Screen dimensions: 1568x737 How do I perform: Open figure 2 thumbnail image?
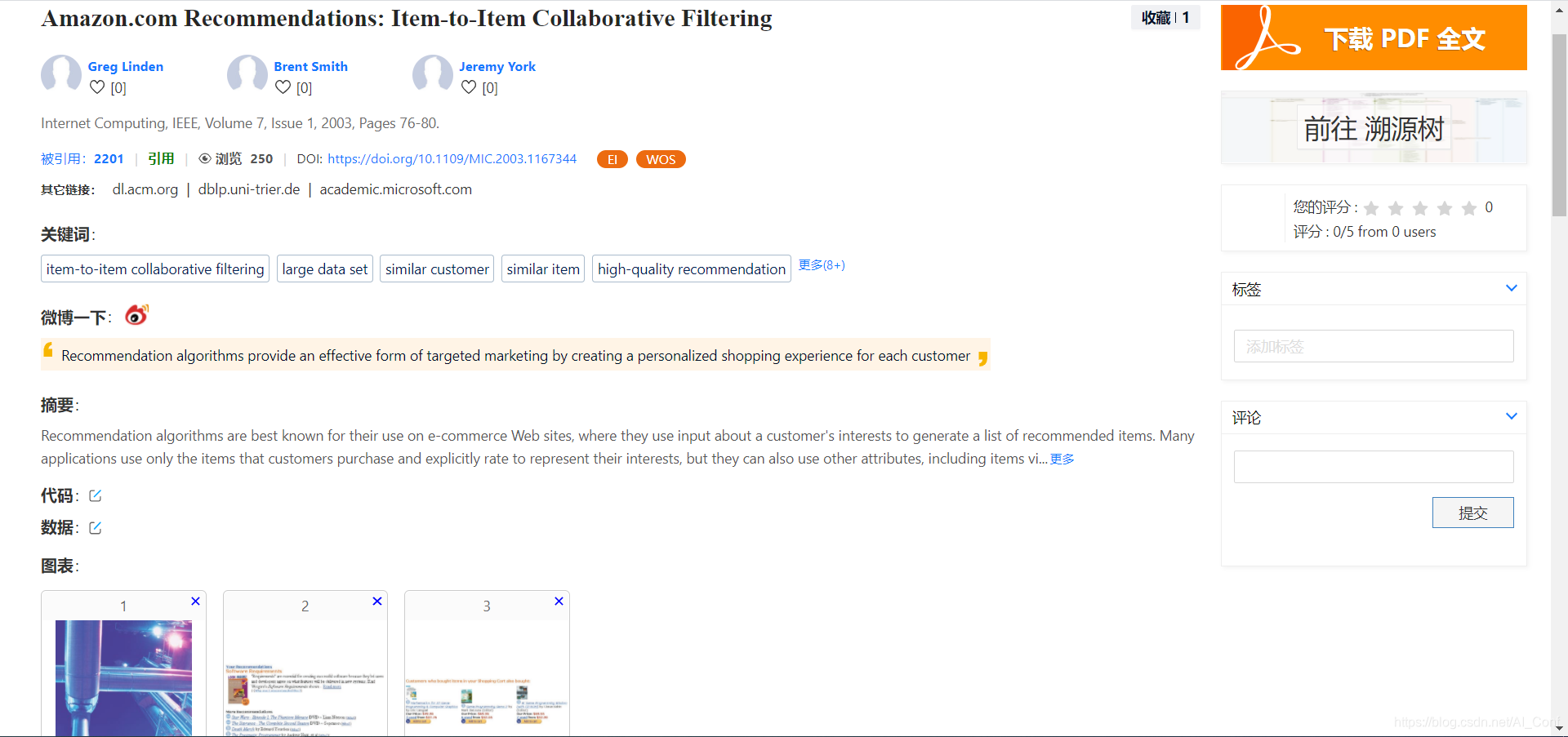[x=305, y=678]
